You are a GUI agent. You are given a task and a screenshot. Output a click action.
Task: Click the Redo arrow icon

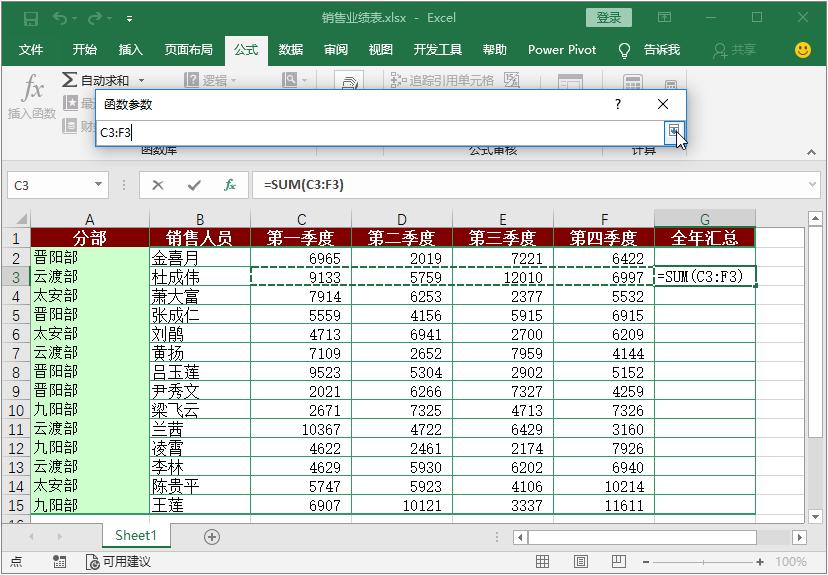pos(96,18)
